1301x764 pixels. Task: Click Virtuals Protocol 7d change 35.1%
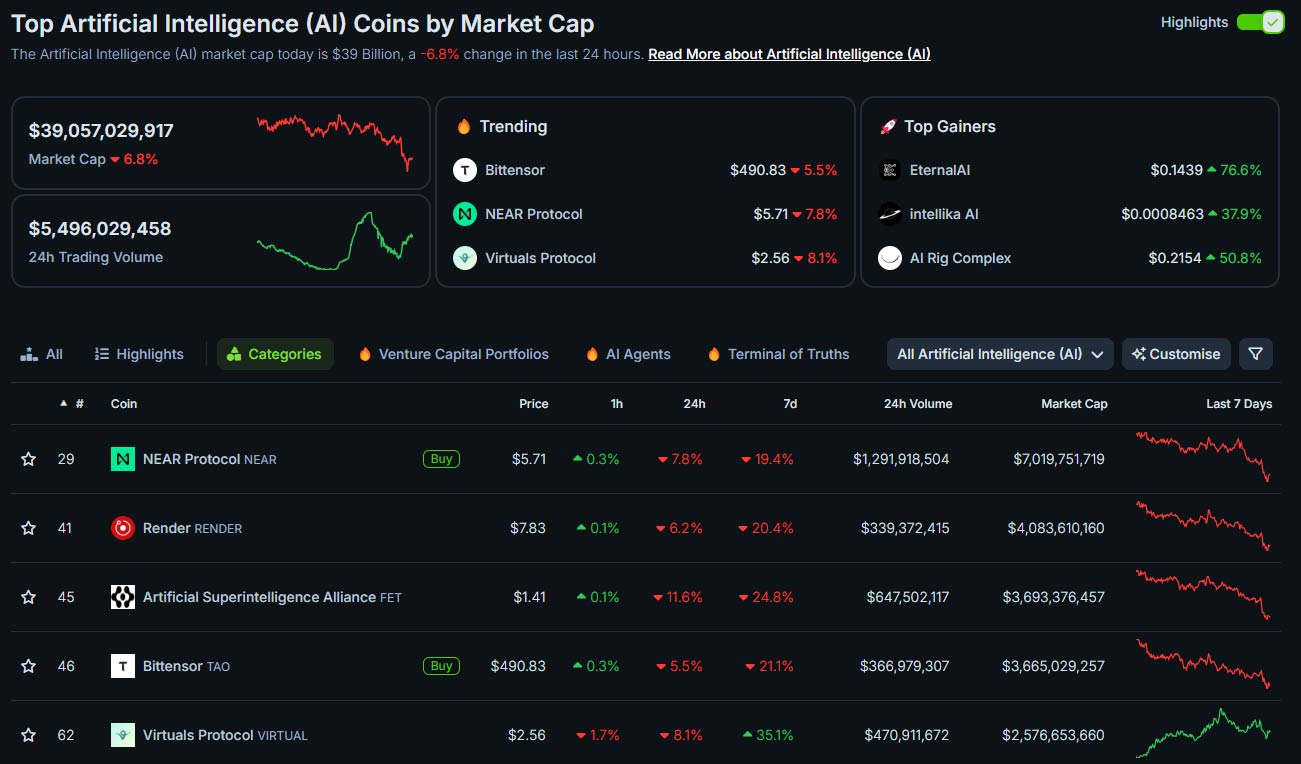[x=768, y=735]
